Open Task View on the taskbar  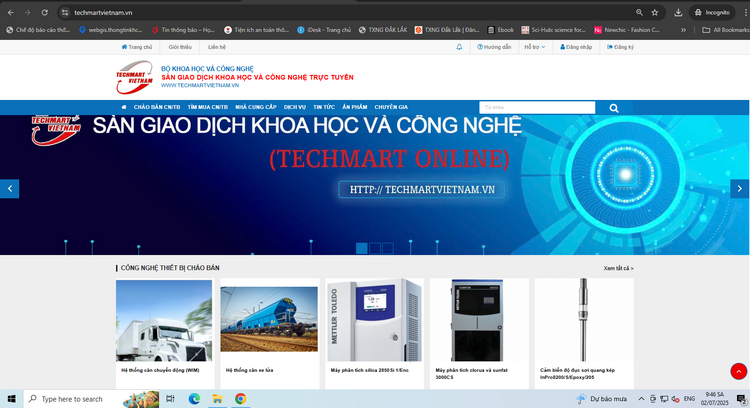click(x=170, y=398)
